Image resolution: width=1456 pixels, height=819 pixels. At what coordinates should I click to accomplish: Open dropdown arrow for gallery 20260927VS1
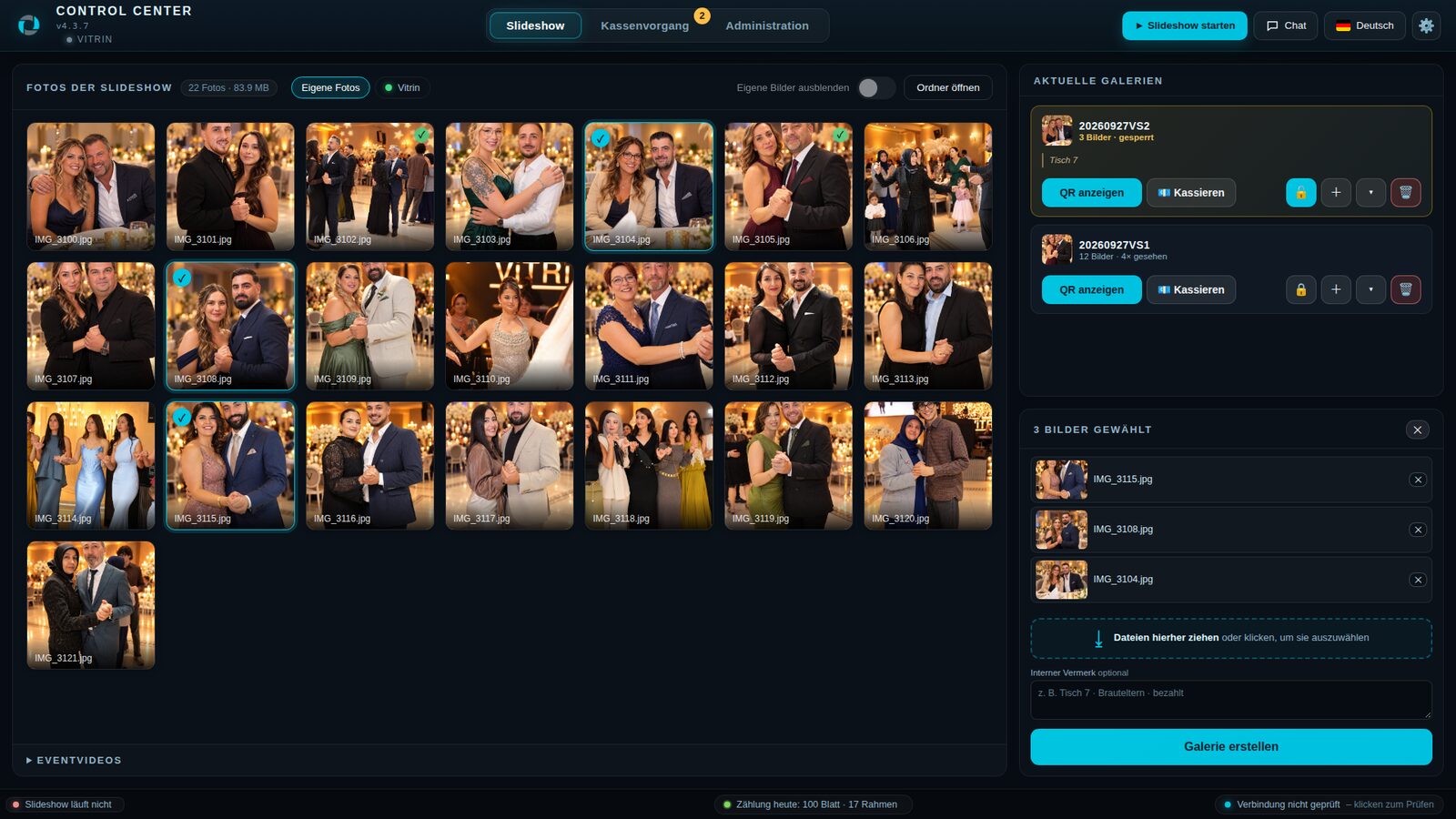coord(1370,289)
